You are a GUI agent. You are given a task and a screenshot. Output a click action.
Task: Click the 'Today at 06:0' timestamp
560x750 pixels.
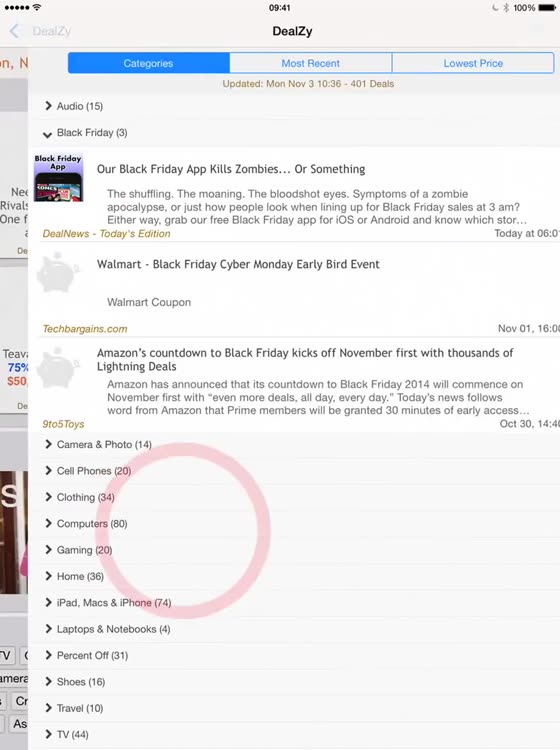[527, 233]
